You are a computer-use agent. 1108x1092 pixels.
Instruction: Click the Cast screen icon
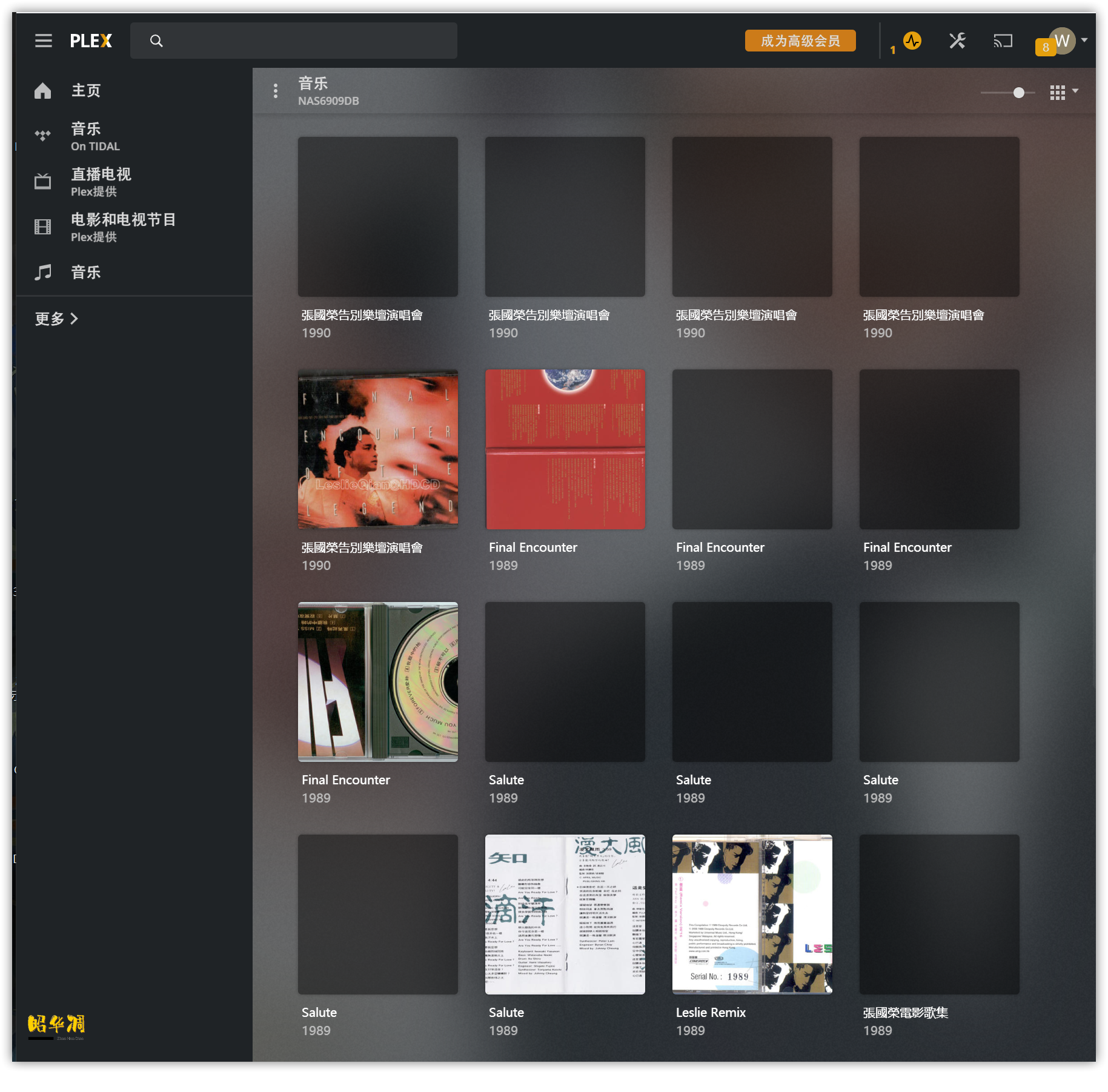point(1003,41)
